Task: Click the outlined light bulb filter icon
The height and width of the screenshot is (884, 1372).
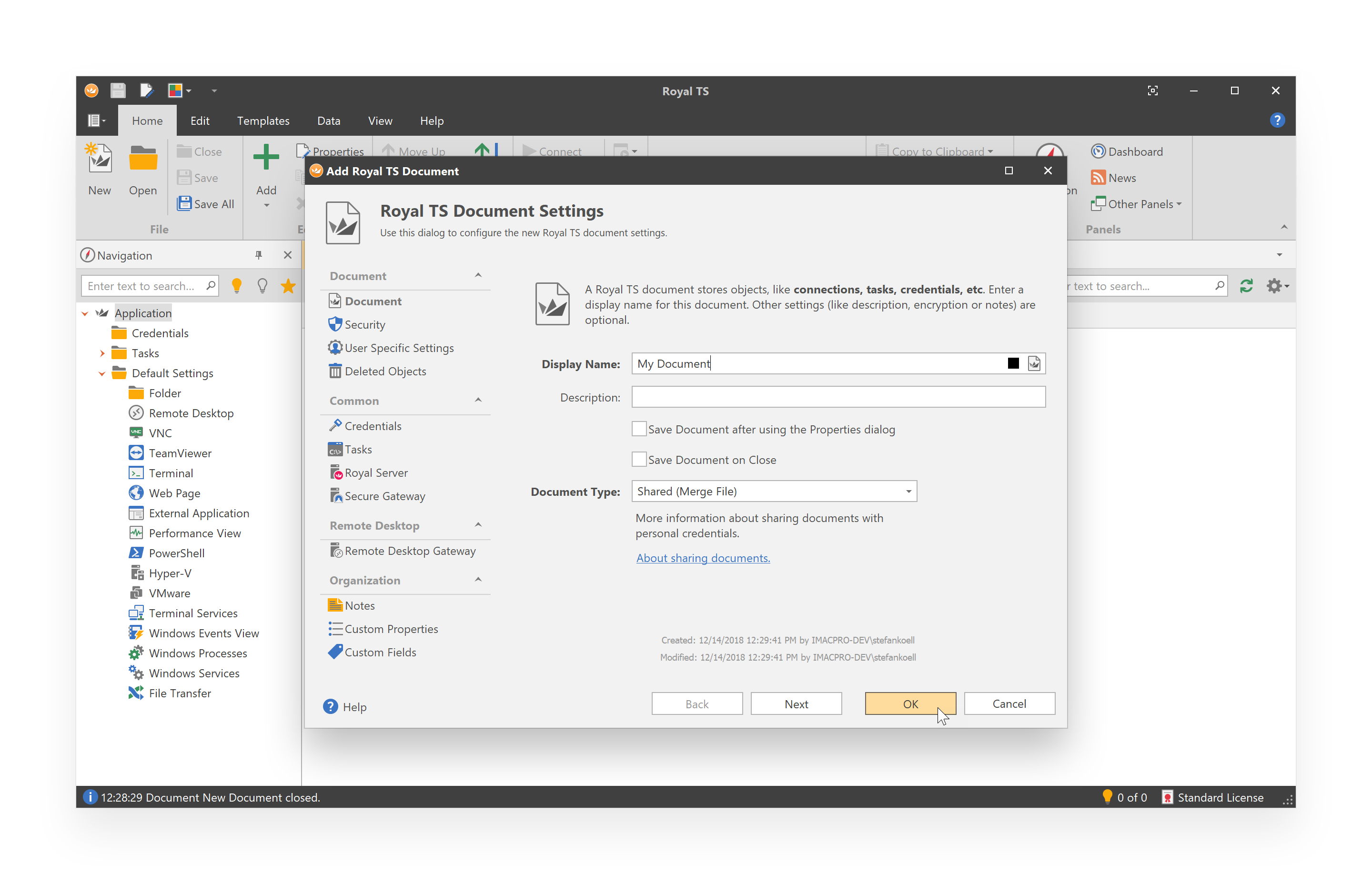Action: click(262, 285)
